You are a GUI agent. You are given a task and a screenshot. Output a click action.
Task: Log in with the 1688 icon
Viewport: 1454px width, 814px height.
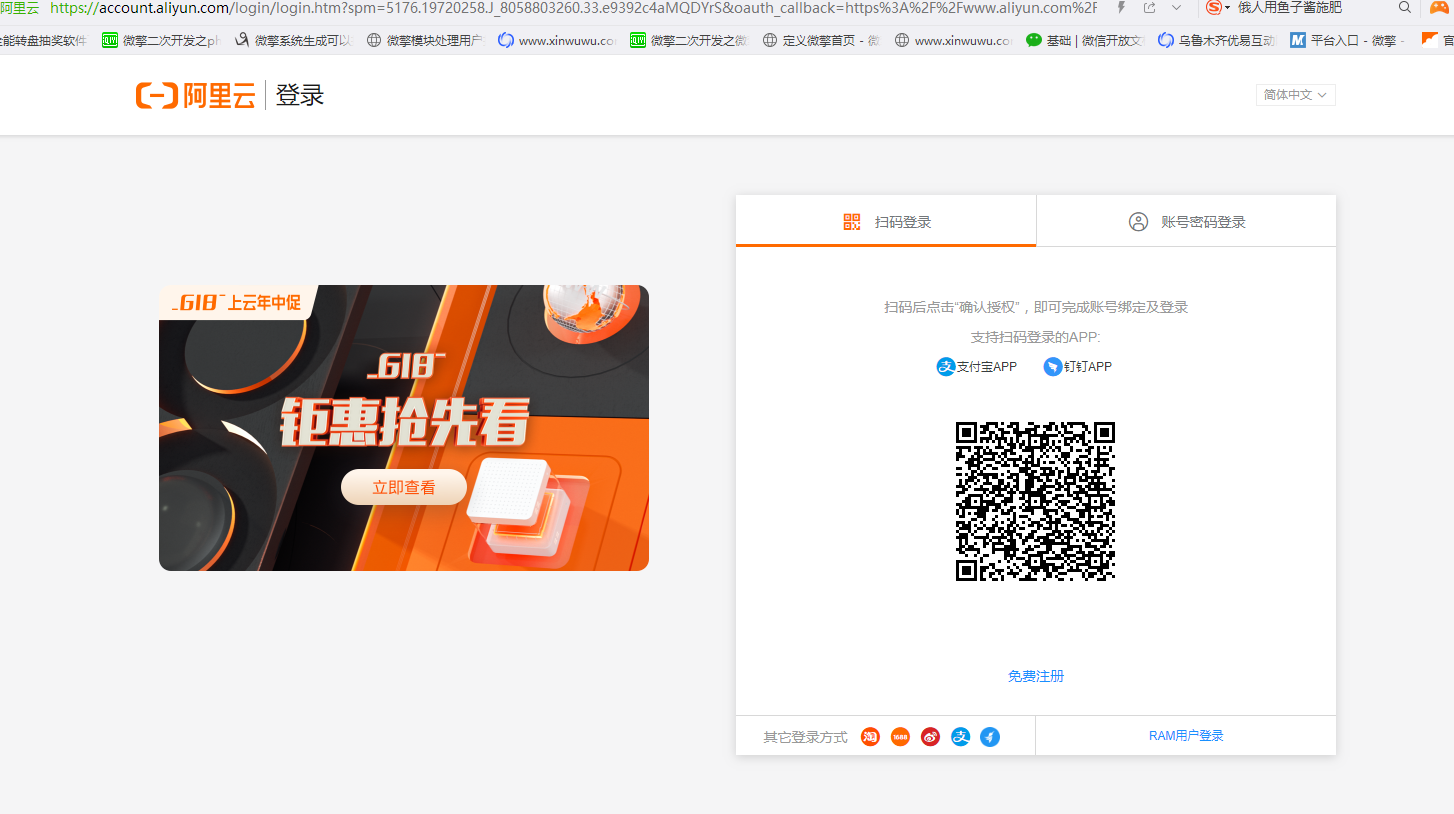900,737
